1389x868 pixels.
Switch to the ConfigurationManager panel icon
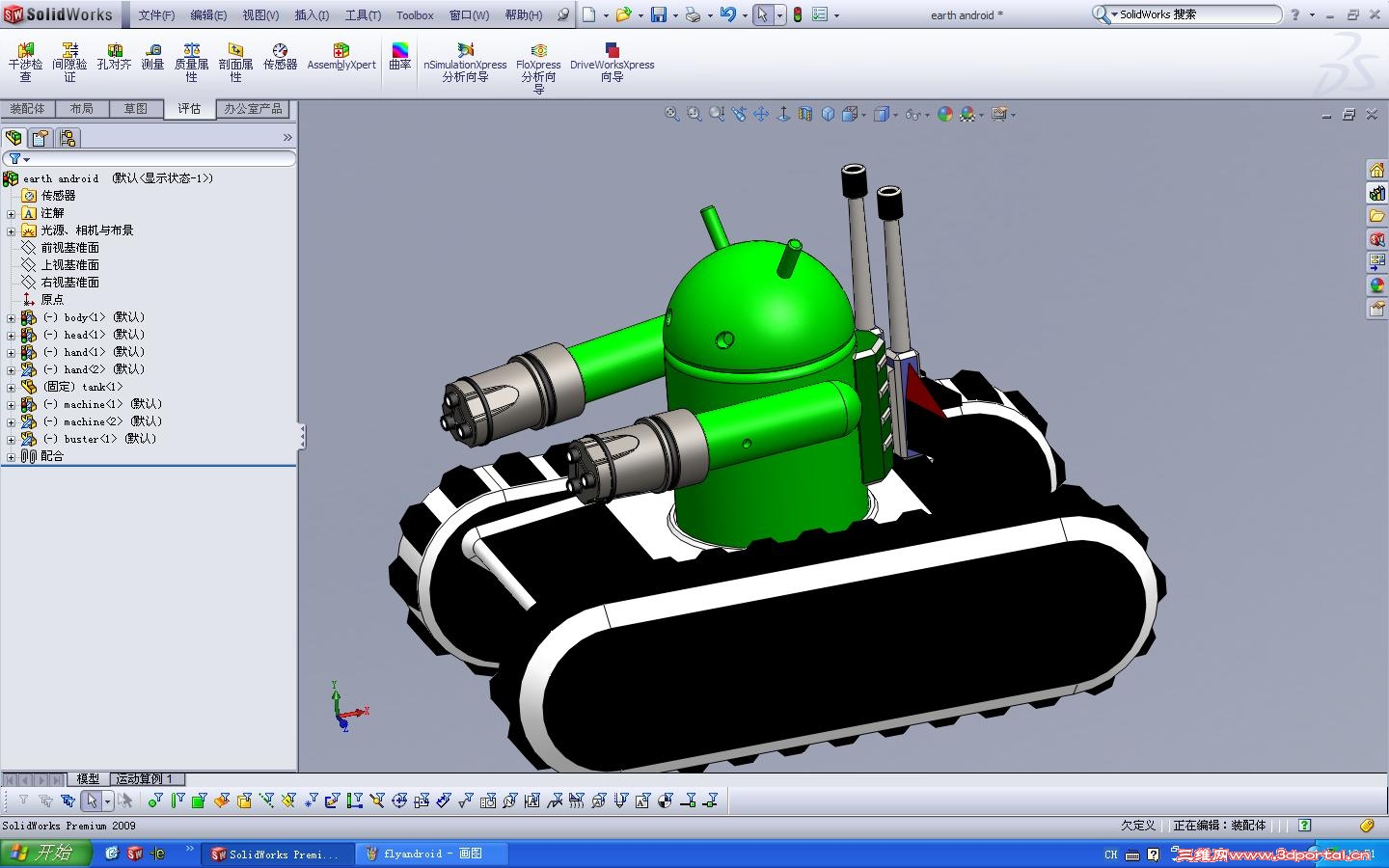[68, 138]
